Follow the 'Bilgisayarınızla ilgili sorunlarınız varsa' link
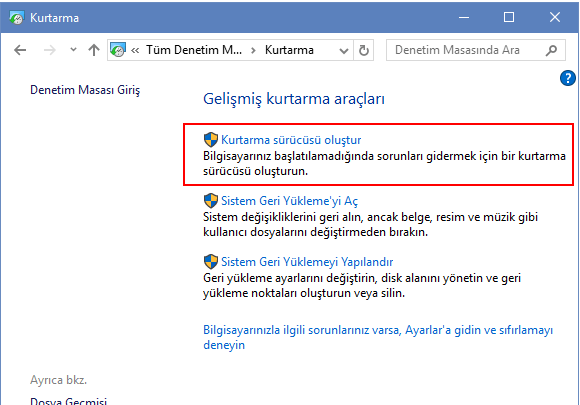Viewport: 580px width, 405px height. 378,337
